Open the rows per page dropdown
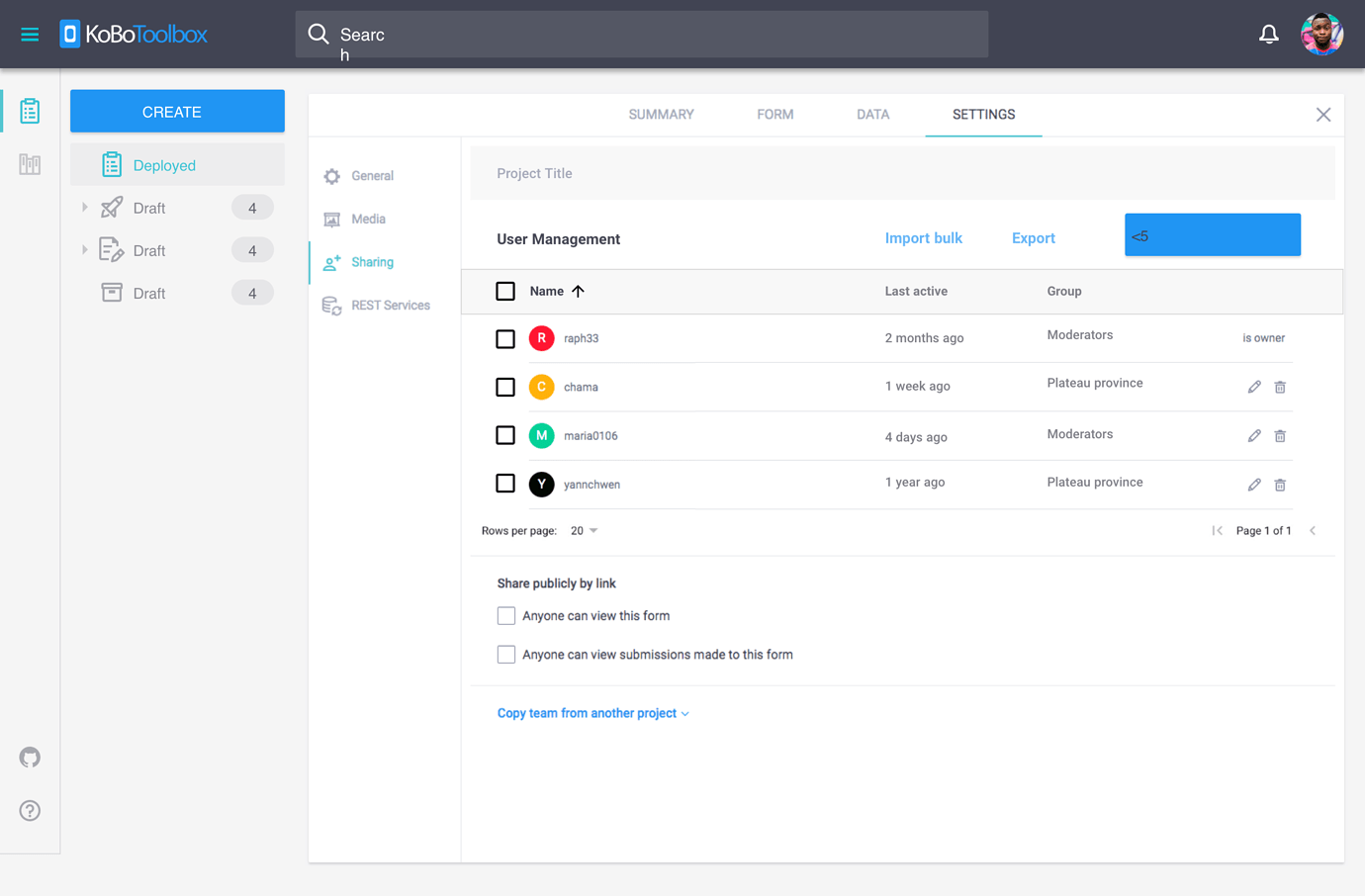This screenshot has height=896, width=1365. coord(584,530)
